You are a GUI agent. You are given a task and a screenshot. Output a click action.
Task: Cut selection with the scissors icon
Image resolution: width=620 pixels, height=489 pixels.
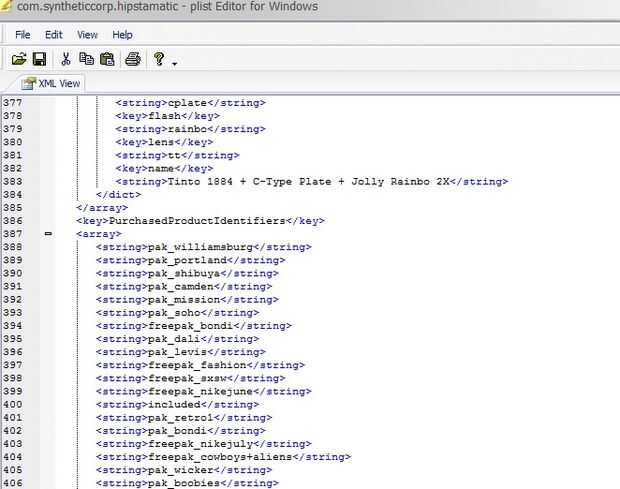click(66, 59)
